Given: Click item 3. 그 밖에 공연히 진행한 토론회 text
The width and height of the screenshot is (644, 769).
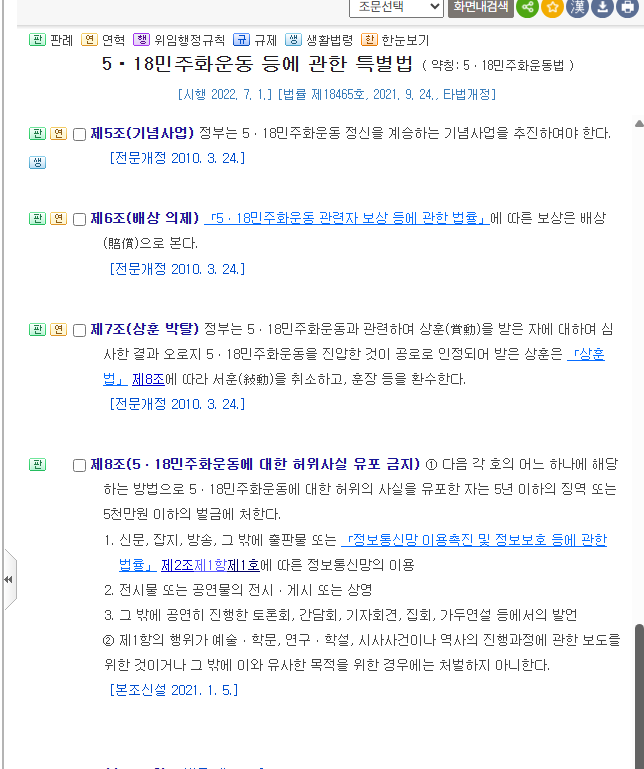Looking at the screenshot, I should 340,615.
